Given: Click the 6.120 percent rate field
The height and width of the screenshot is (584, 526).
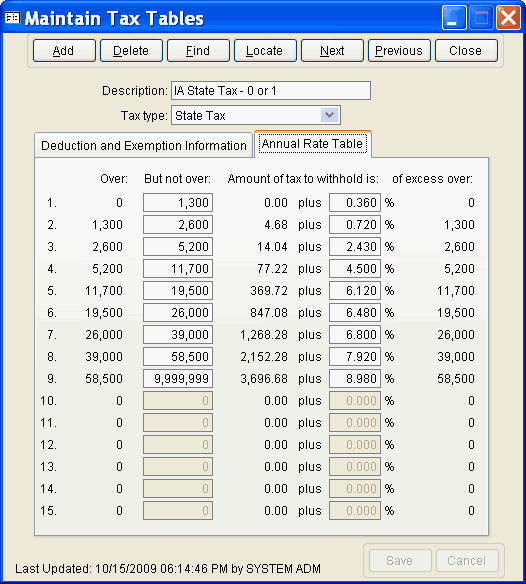Looking at the screenshot, I should click(x=355, y=291).
